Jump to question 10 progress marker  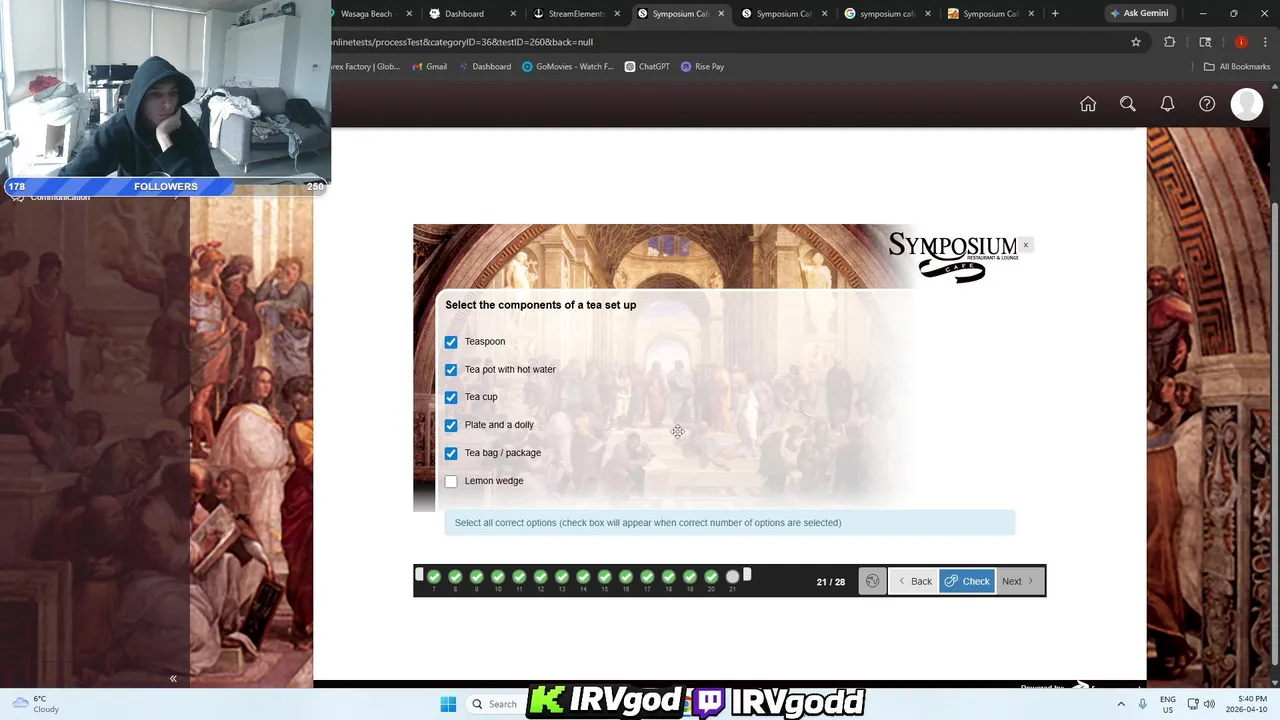pyautogui.click(x=498, y=577)
